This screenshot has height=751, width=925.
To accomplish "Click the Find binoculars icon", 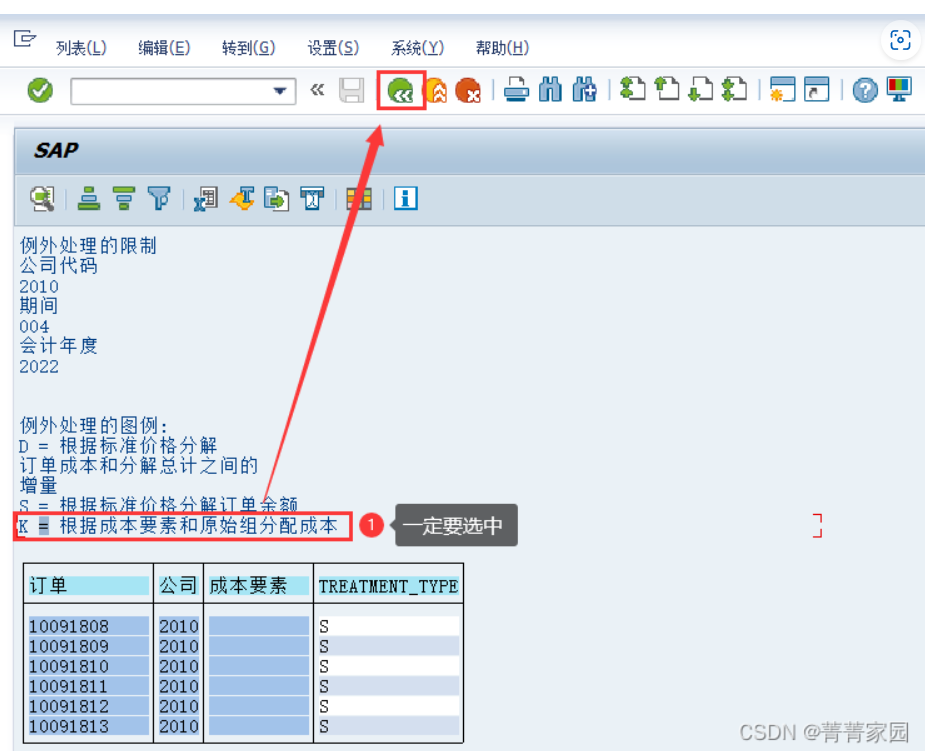I will click(x=550, y=90).
